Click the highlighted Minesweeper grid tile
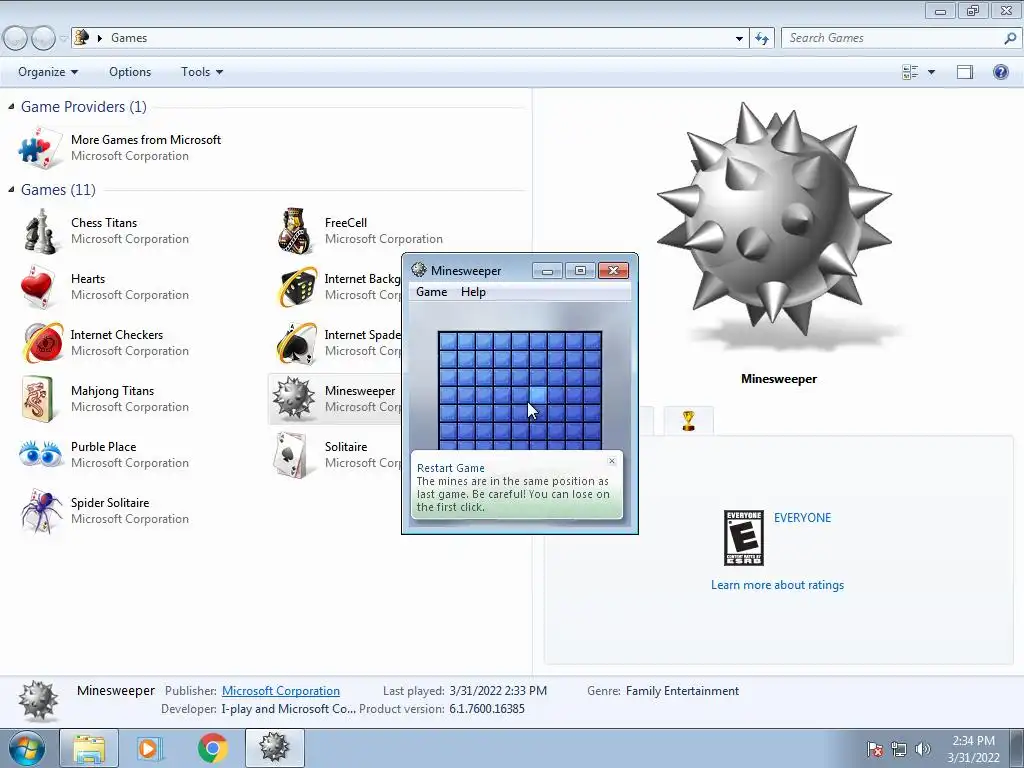 [537, 394]
